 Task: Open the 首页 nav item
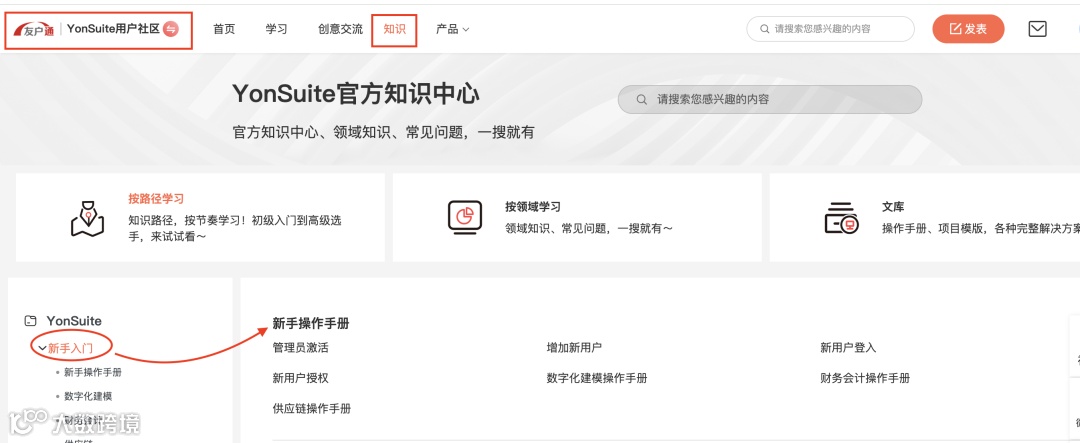pyautogui.click(x=224, y=29)
